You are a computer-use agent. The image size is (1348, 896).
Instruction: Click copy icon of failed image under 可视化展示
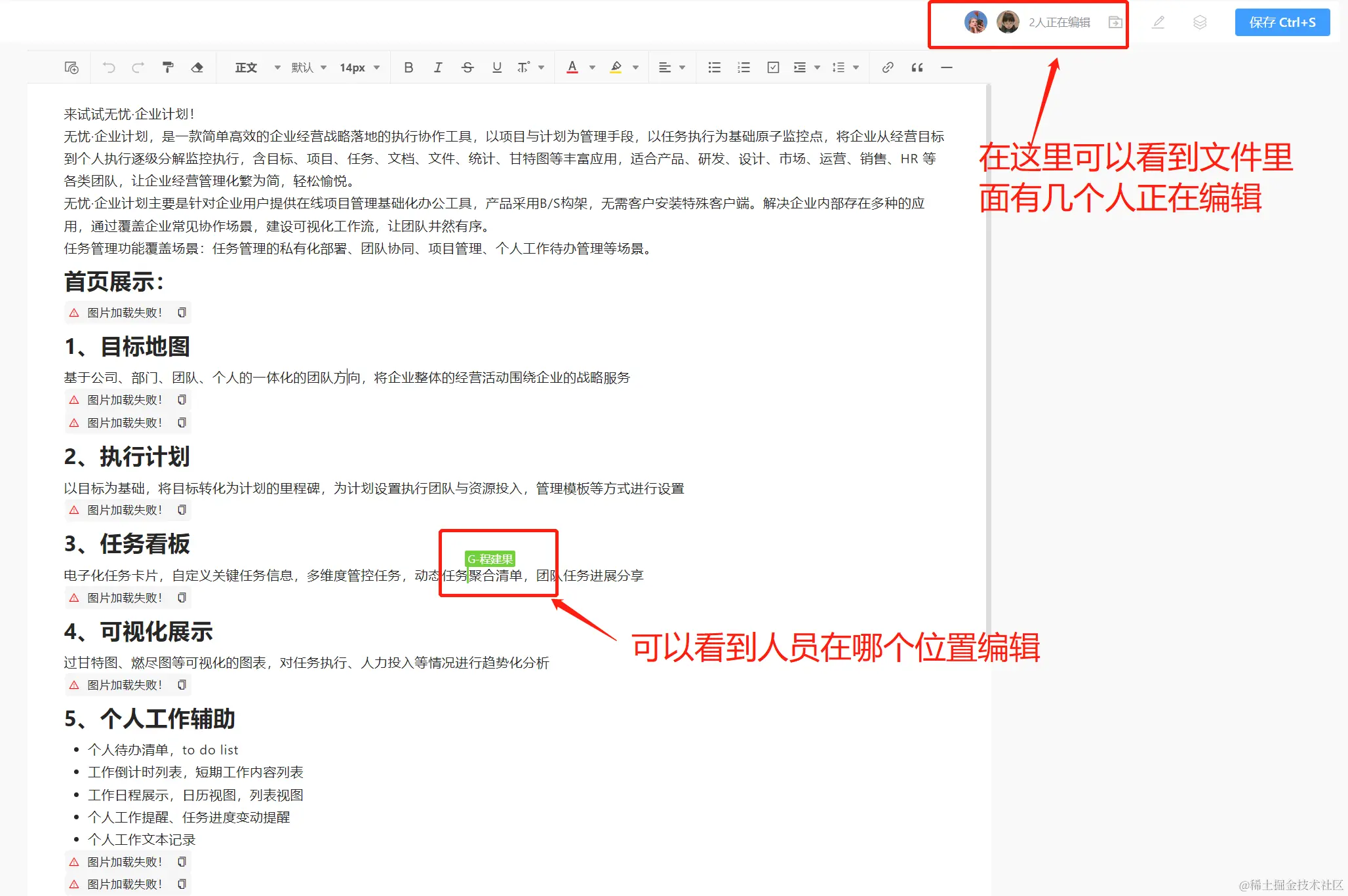(x=182, y=685)
